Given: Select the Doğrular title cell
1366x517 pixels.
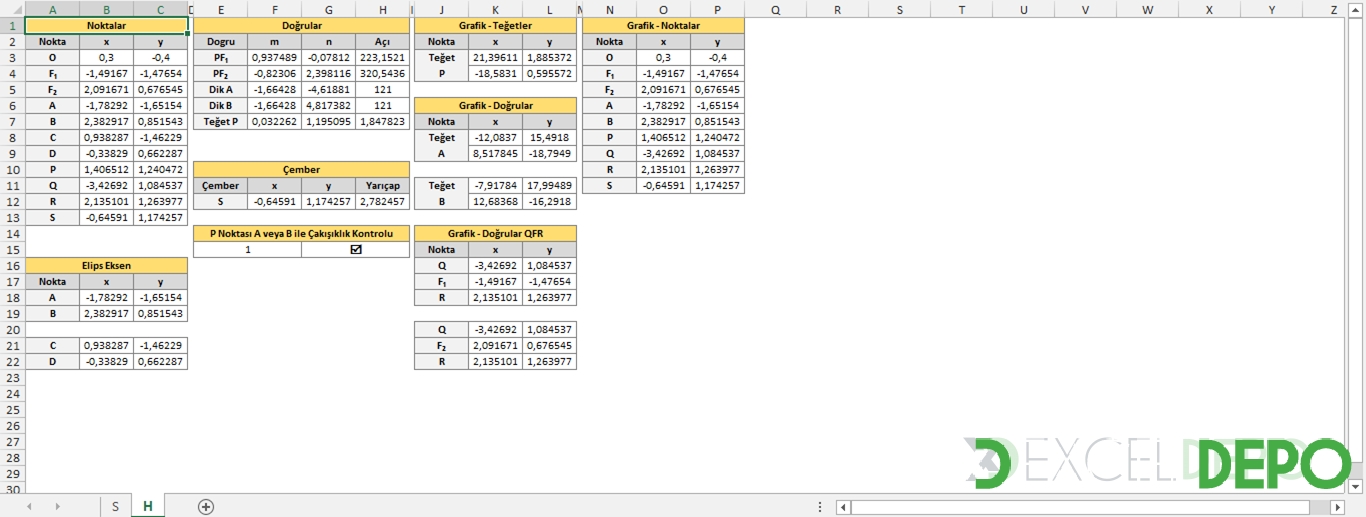Looking at the screenshot, I should coord(301,25).
